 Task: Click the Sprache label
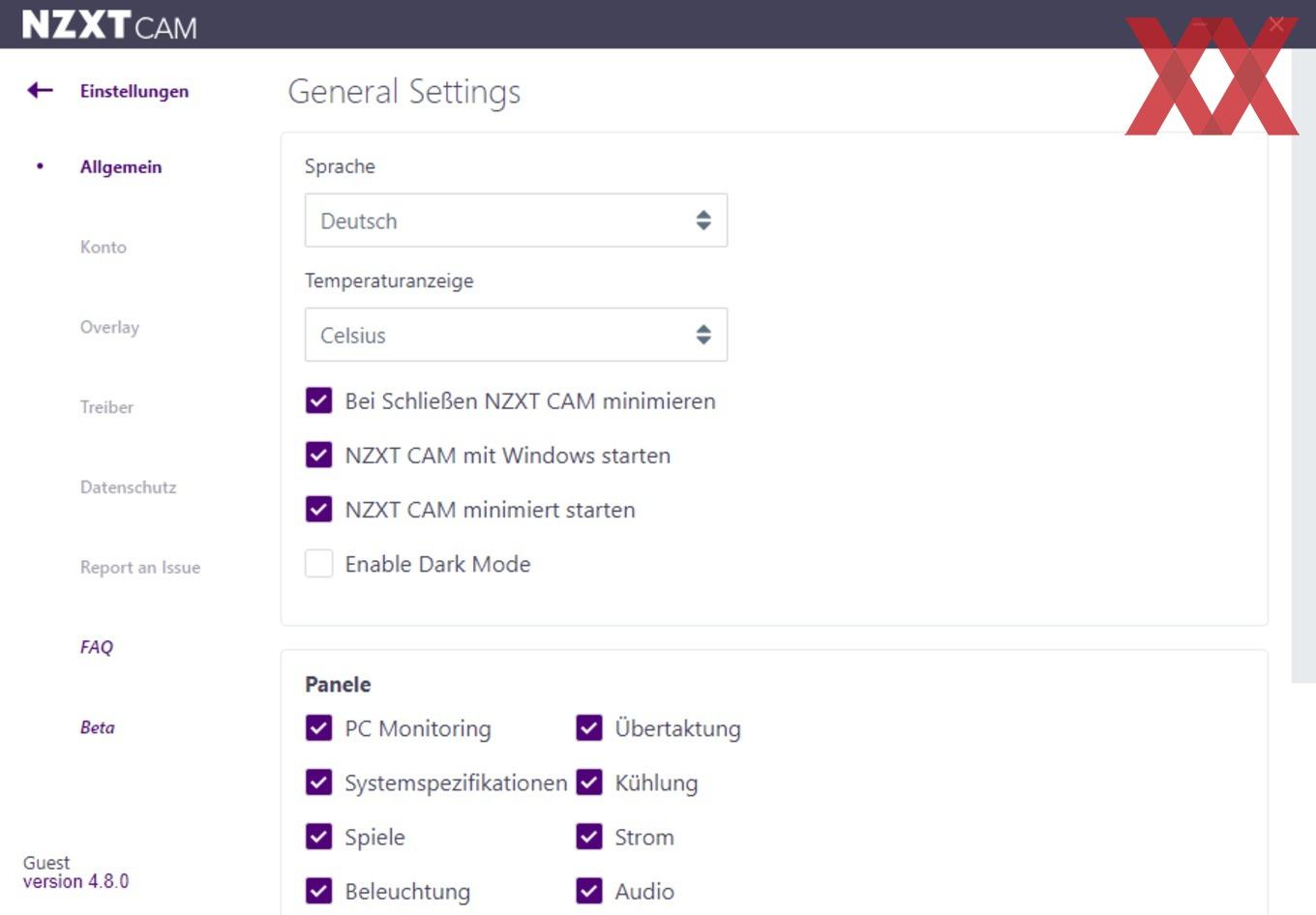340,166
